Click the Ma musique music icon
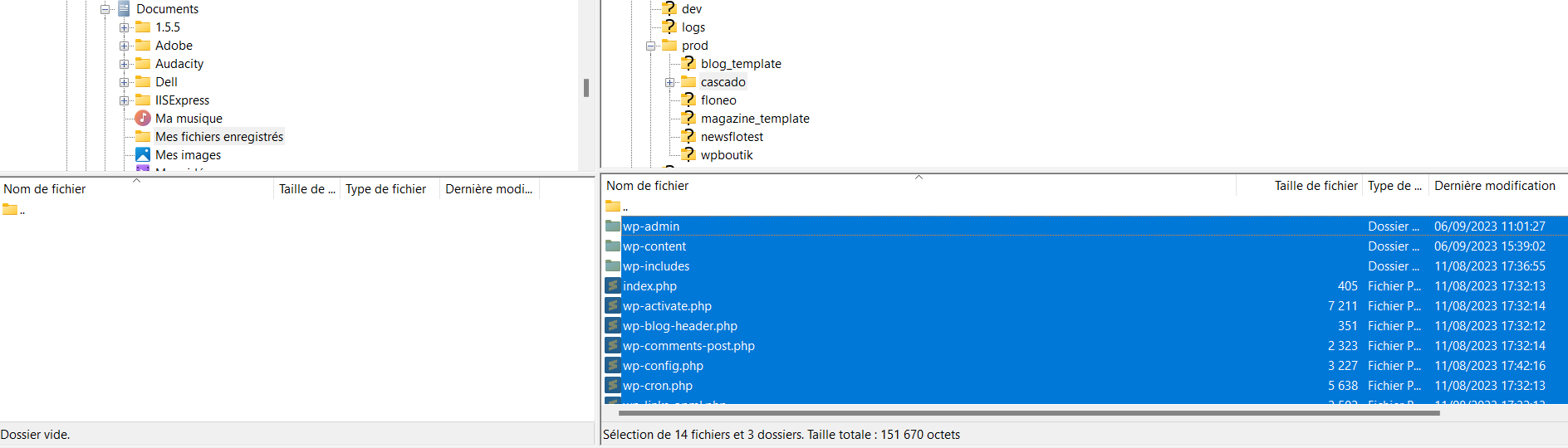 tap(143, 118)
